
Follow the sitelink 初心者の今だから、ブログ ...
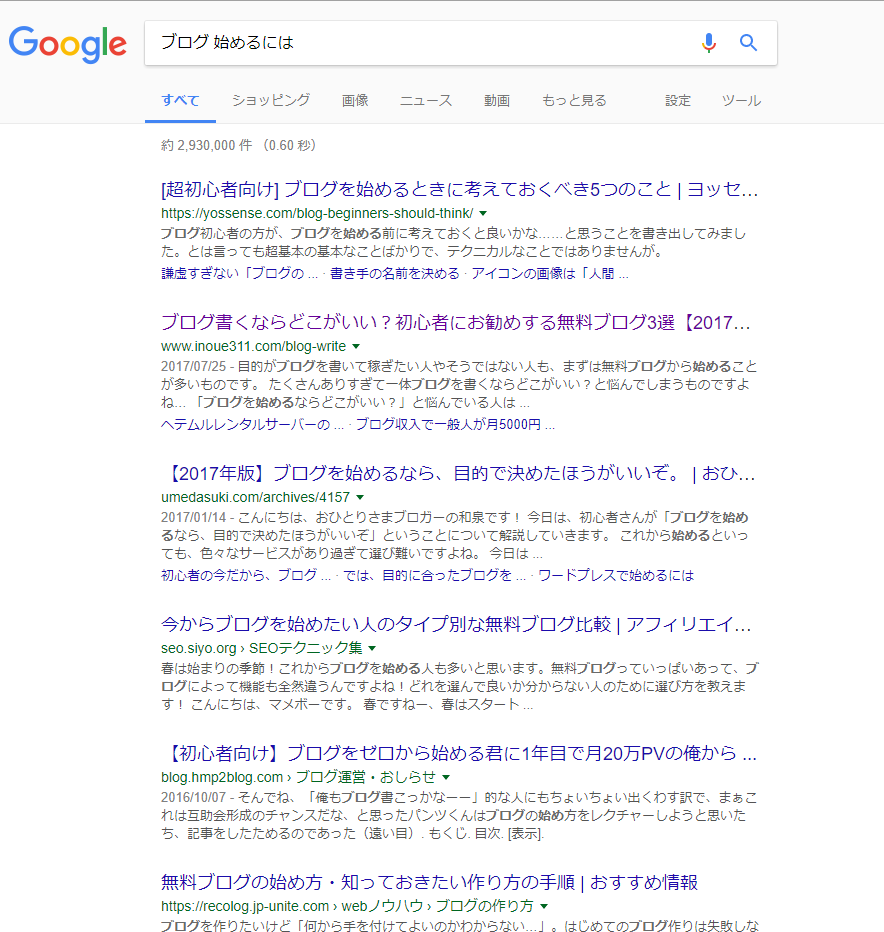pos(246,575)
